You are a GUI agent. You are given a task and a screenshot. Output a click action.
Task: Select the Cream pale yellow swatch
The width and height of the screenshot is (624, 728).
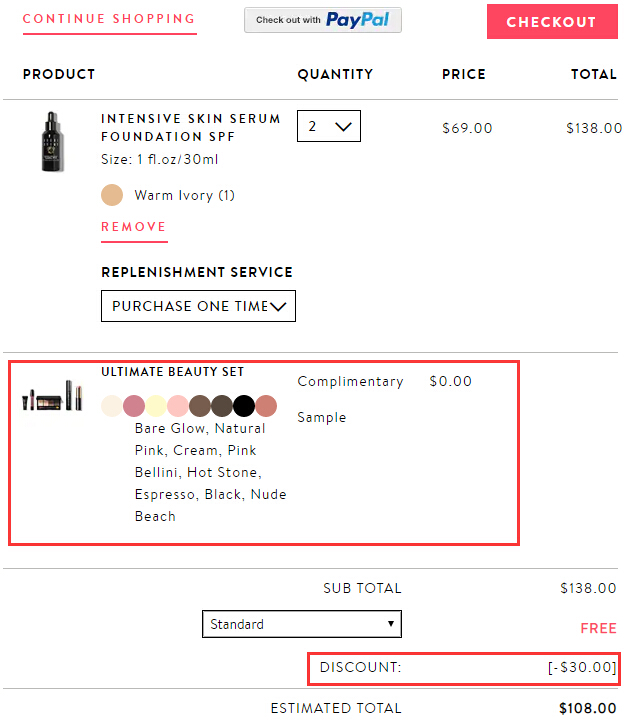click(x=156, y=406)
